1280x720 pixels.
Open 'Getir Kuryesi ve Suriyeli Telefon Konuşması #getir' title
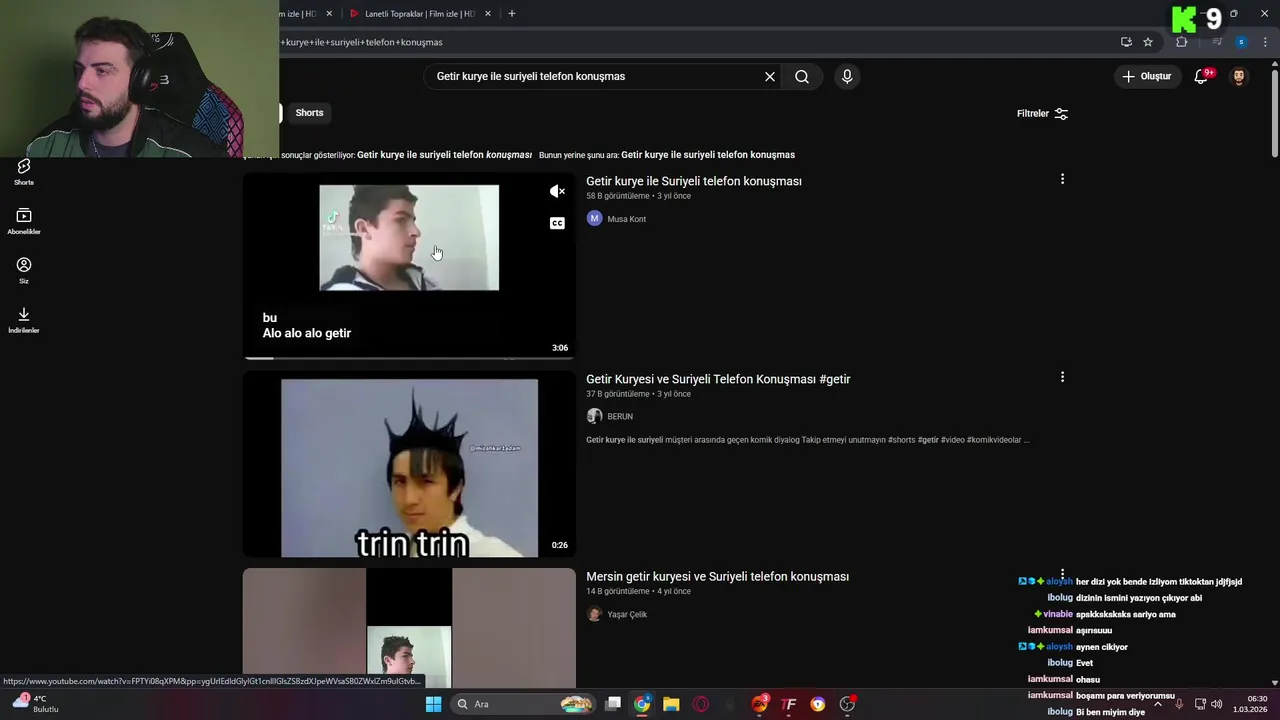point(718,379)
